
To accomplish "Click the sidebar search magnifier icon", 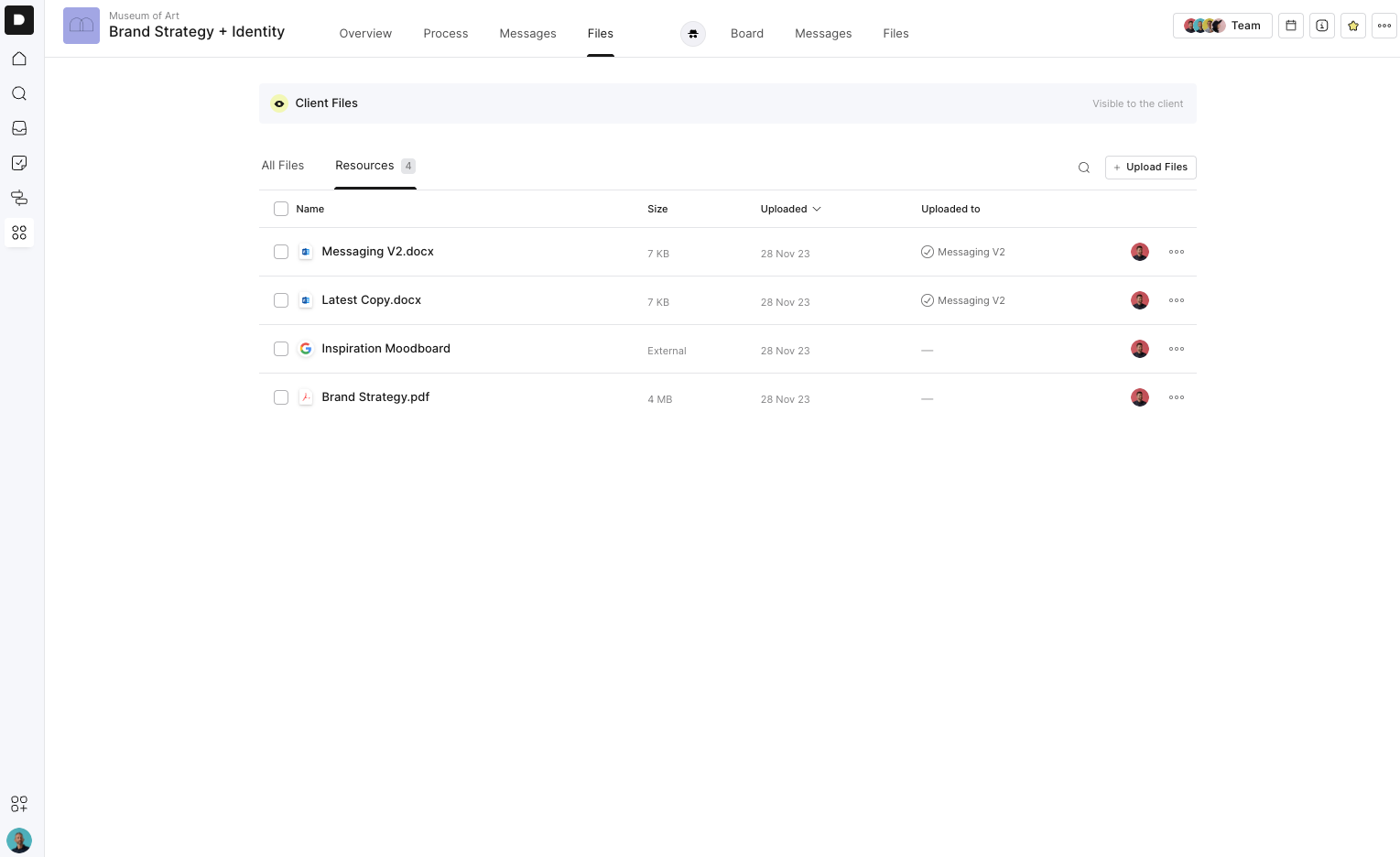I will (19, 93).
